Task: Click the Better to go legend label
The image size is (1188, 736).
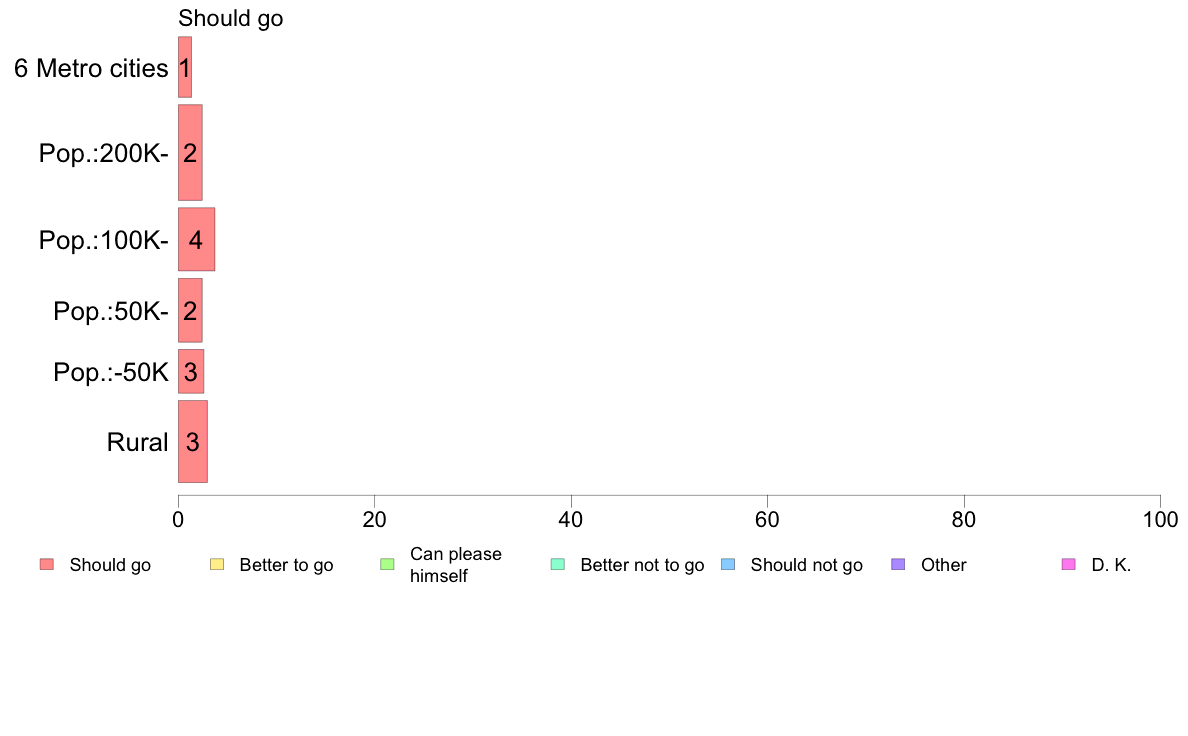Action: [x=286, y=565]
